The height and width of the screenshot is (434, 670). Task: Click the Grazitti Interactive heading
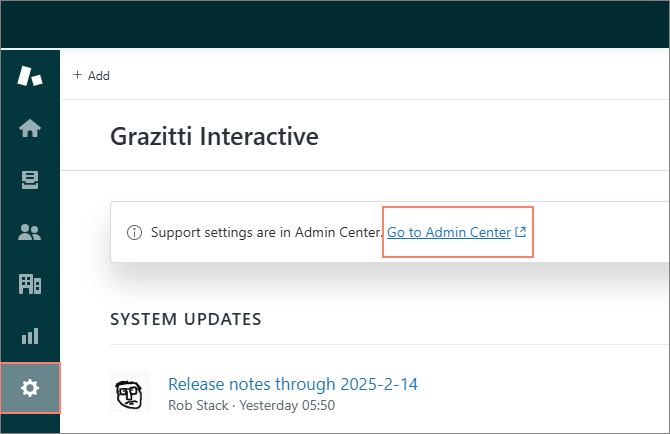[214, 136]
